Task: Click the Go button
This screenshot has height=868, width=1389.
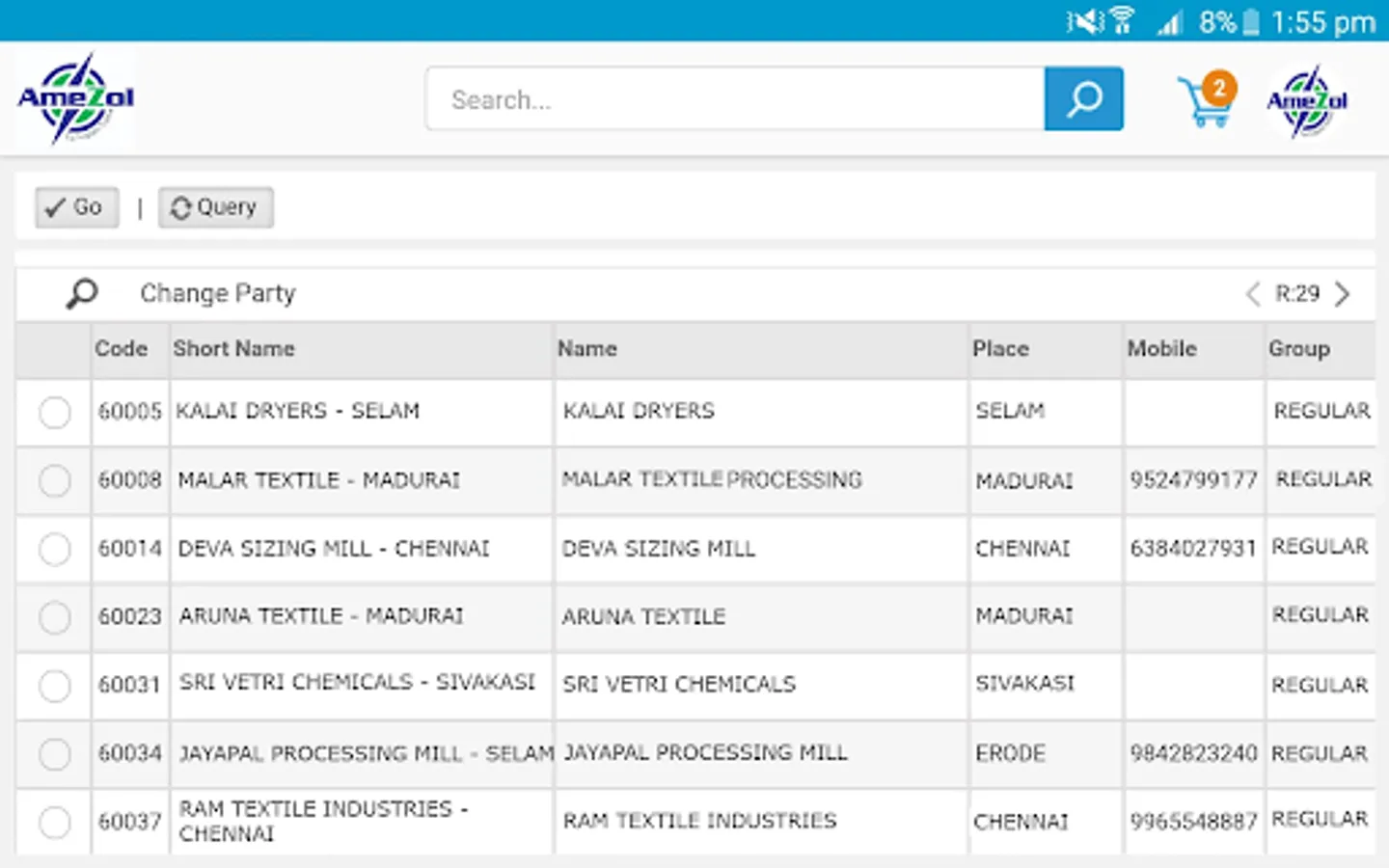Action: click(x=76, y=207)
